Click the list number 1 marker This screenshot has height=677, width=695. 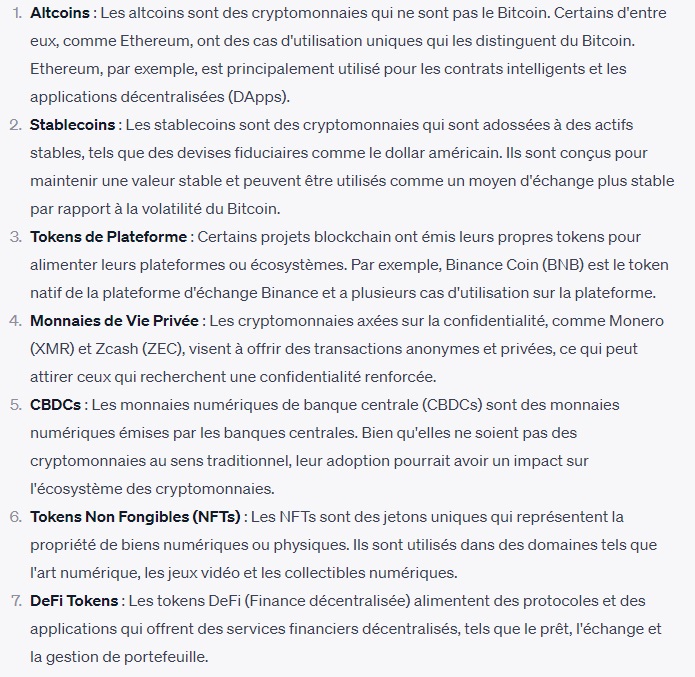[17, 13]
